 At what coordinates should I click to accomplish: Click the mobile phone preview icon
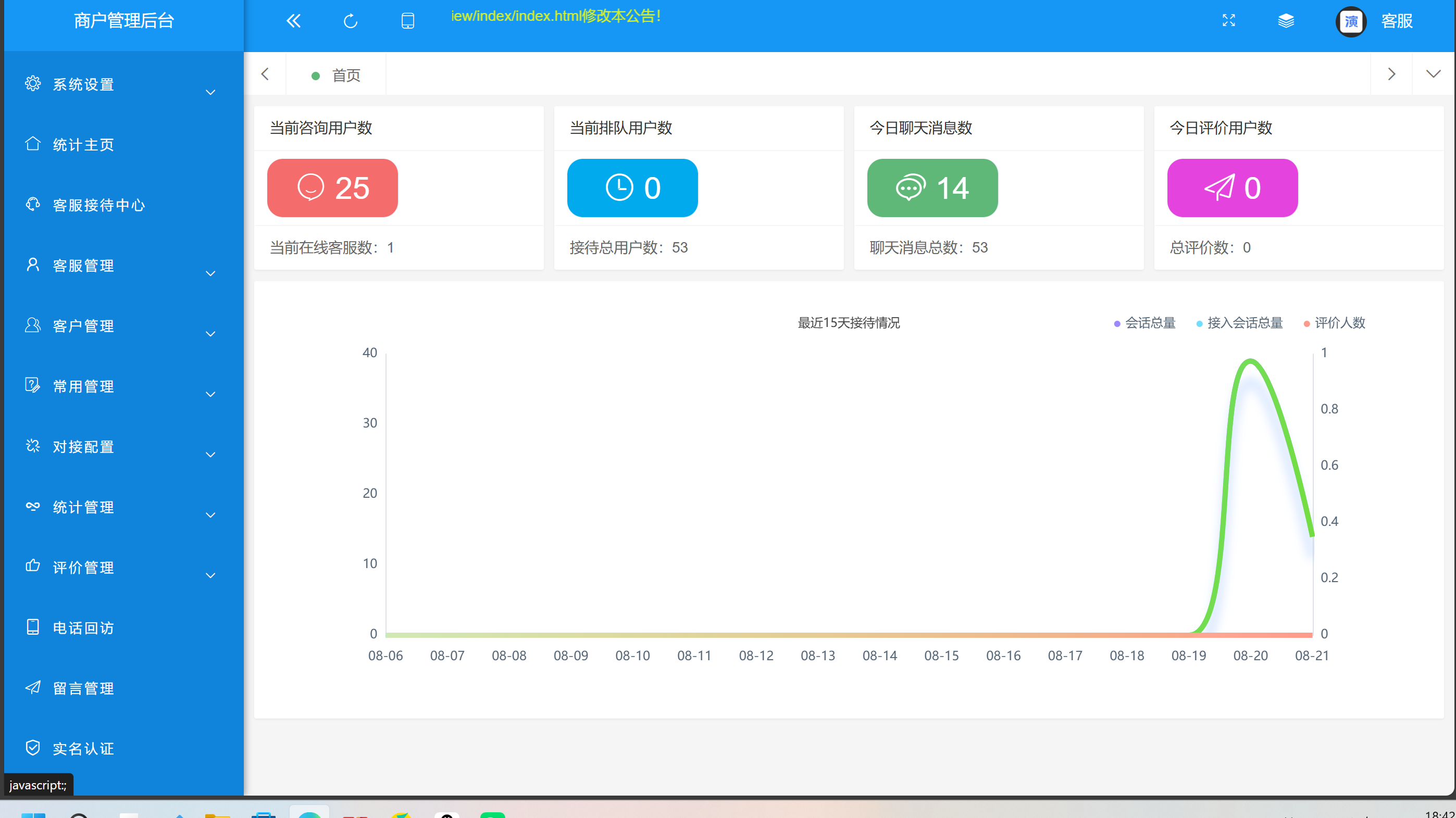(x=407, y=21)
